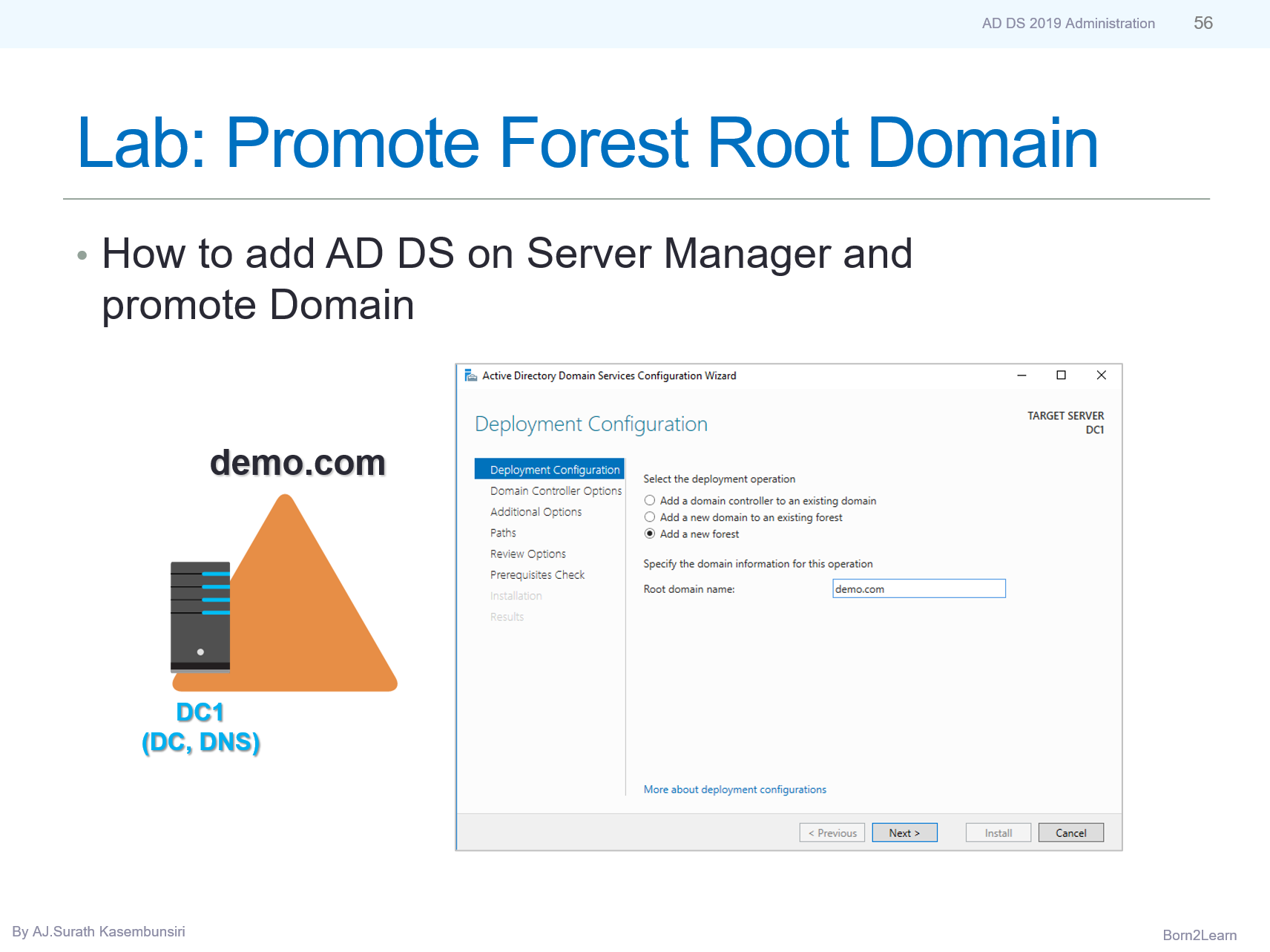Screen dimensions: 1270x952
Task: Choose "Add a new domain to an existing forest"
Action: point(650,517)
